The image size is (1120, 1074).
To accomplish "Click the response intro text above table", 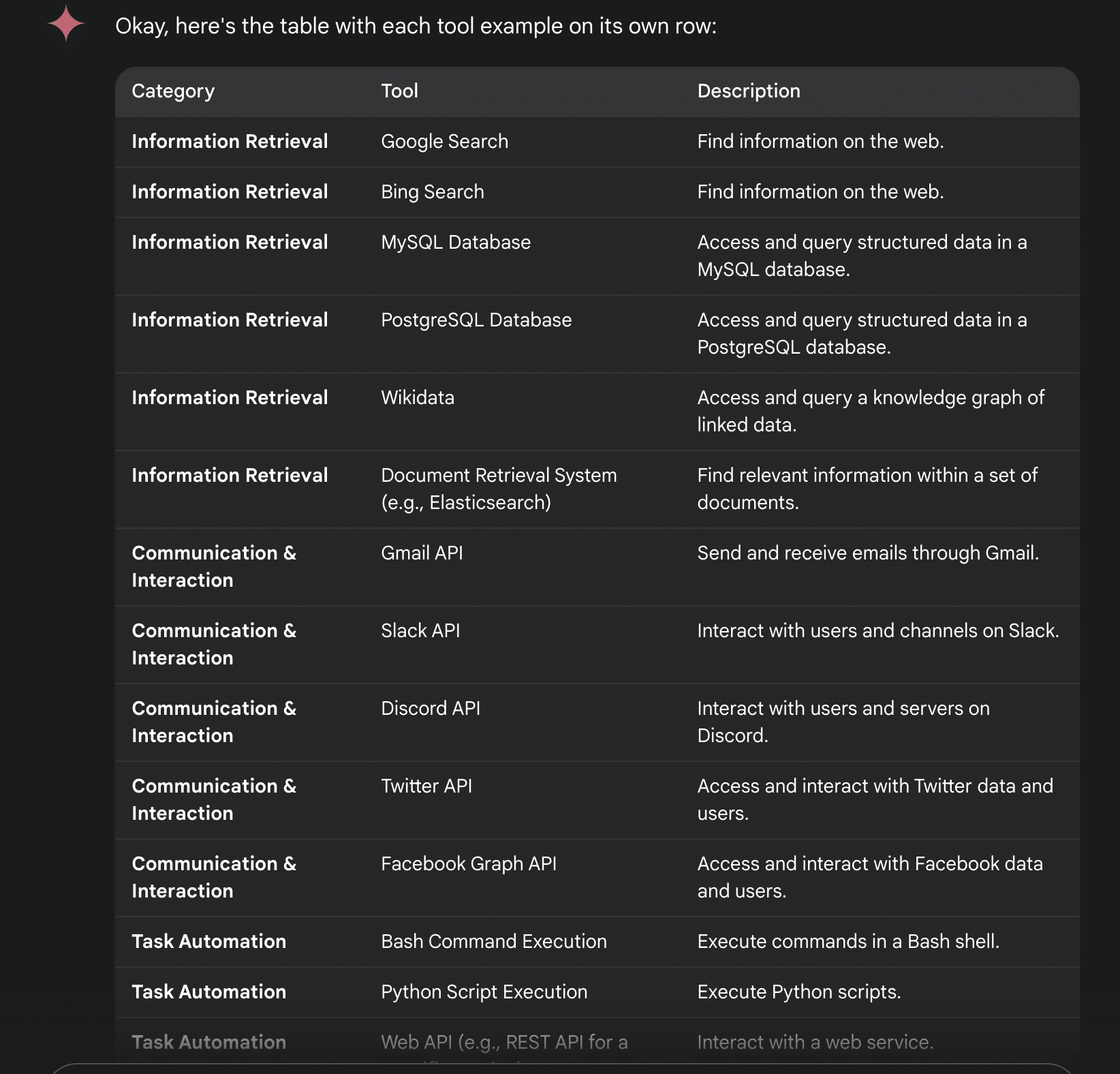I will 416,27.
